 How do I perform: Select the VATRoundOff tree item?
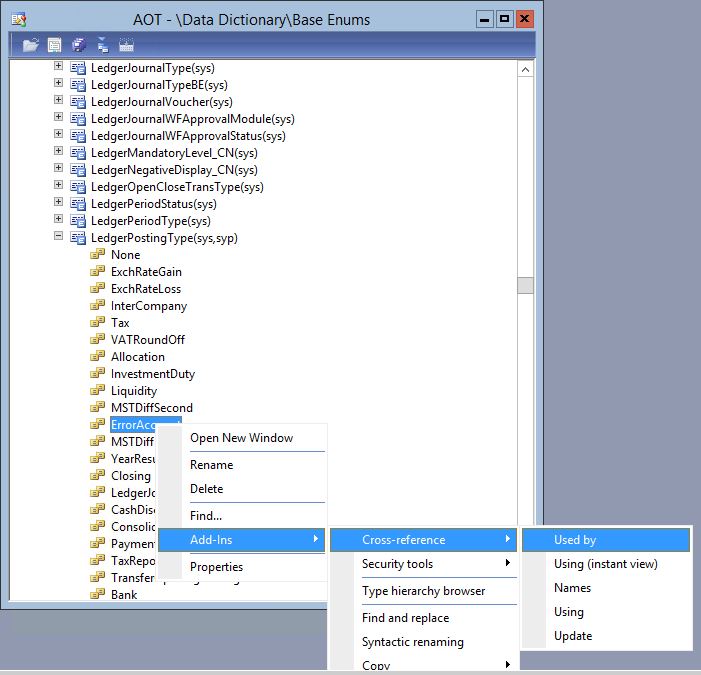[x=148, y=340]
